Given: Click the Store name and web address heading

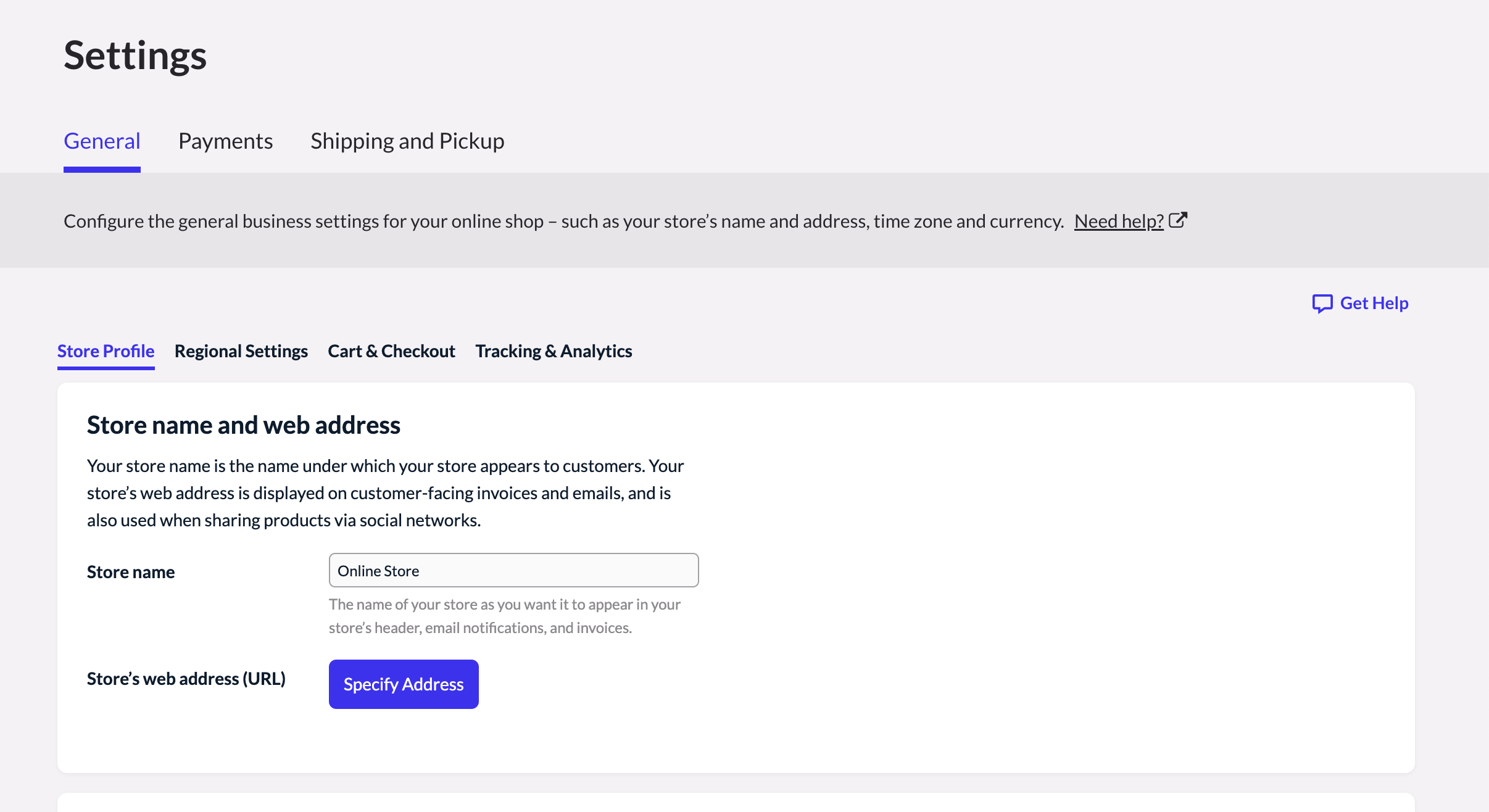Looking at the screenshot, I should 244,425.
